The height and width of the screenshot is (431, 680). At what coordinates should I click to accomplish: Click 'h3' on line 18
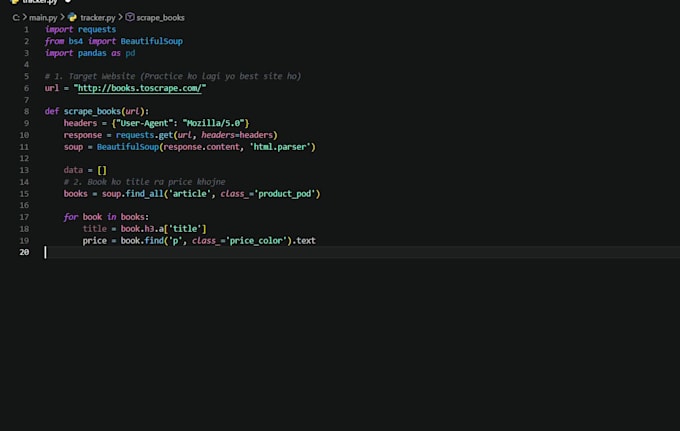pyautogui.click(x=149, y=229)
